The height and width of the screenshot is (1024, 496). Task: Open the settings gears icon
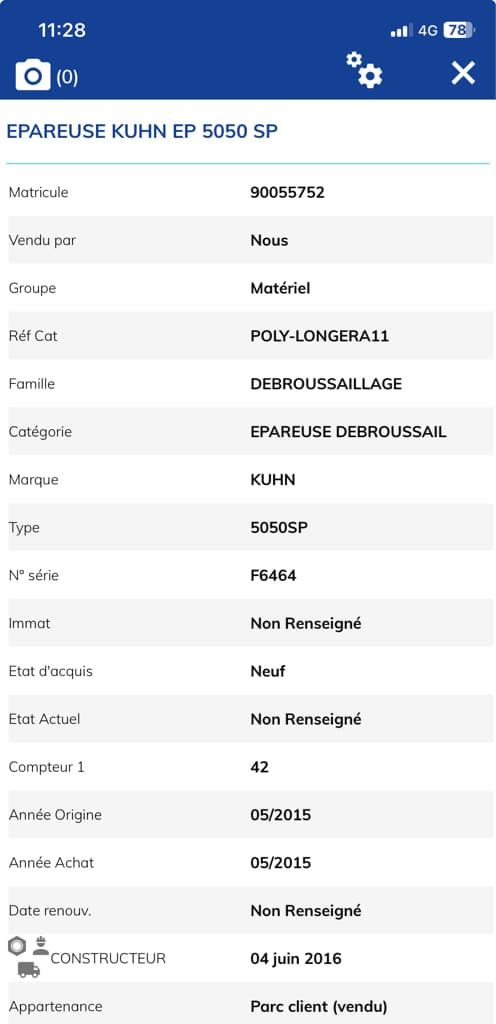pos(364,71)
